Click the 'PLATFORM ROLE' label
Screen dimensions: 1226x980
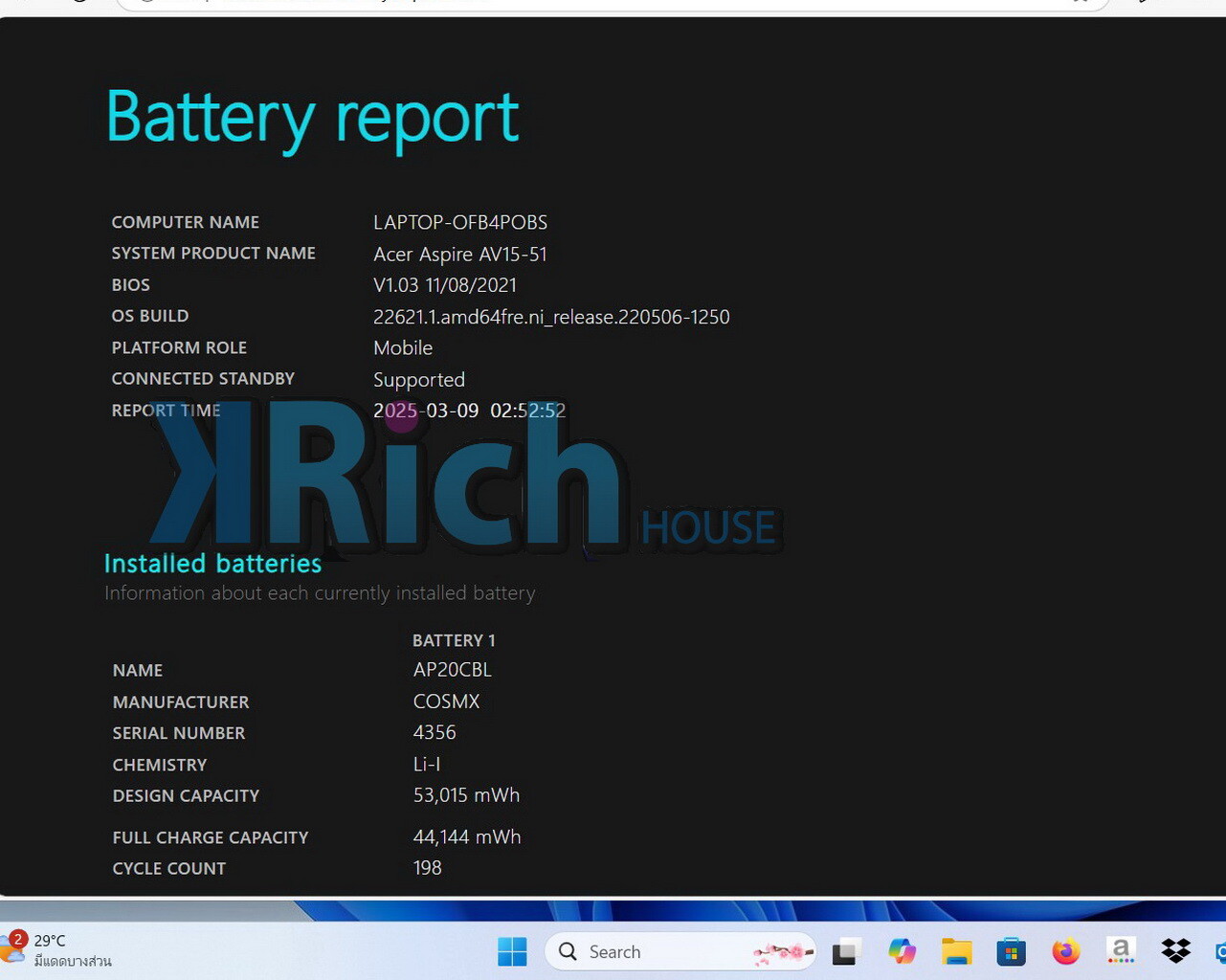[x=179, y=347]
